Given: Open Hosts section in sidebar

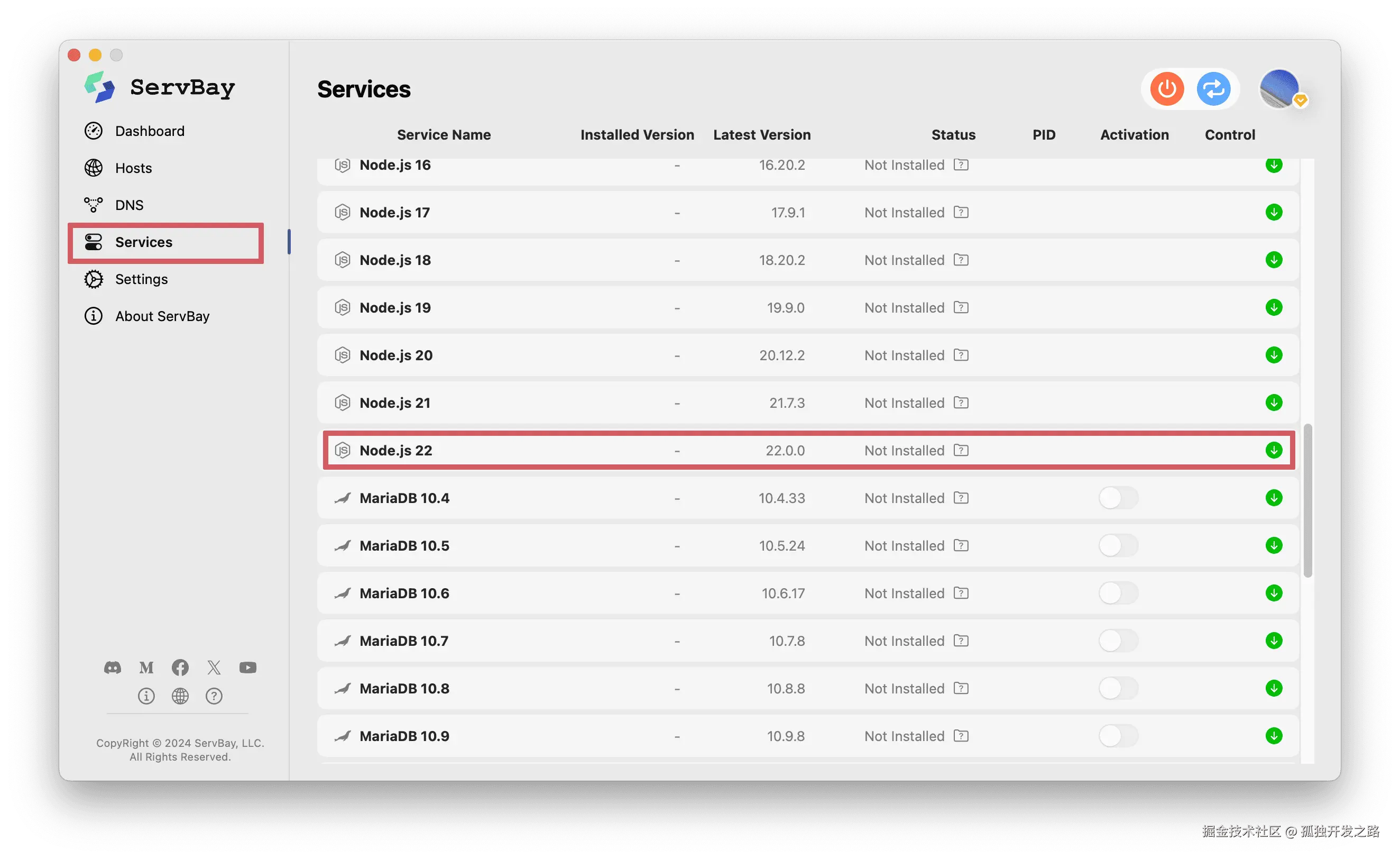Looking at the screenshot, I should click(133, 168).
